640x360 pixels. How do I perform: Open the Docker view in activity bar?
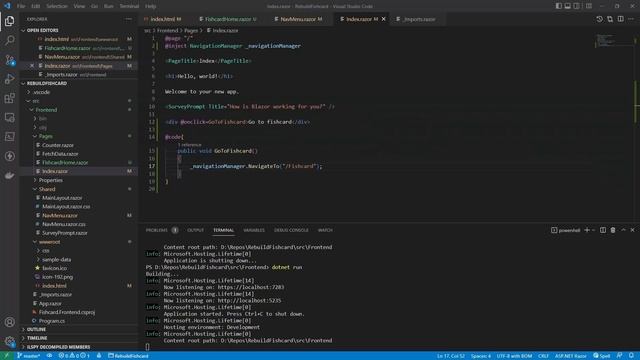pos(9,176)
